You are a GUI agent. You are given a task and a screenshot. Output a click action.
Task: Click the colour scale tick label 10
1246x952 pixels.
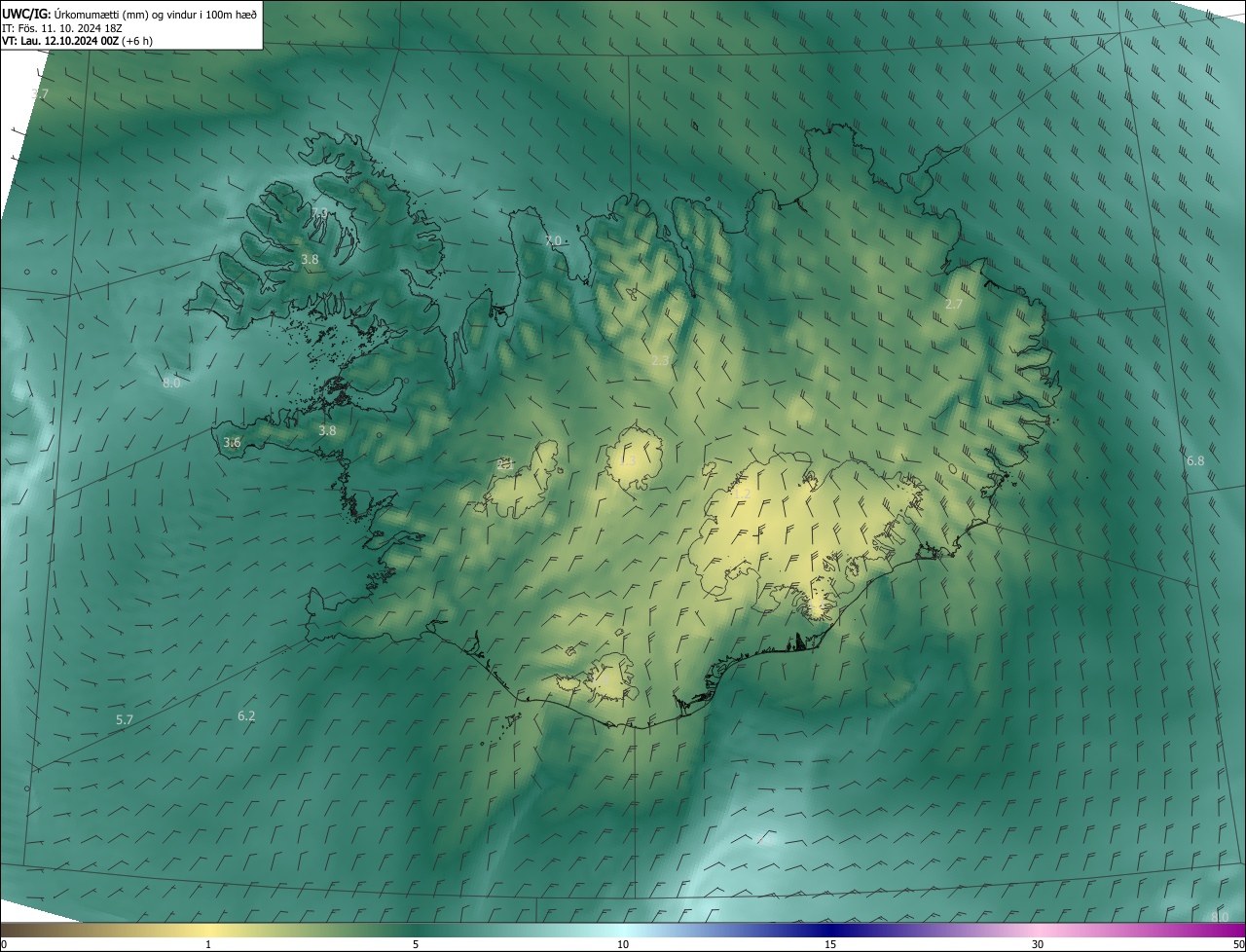(623, 944)
